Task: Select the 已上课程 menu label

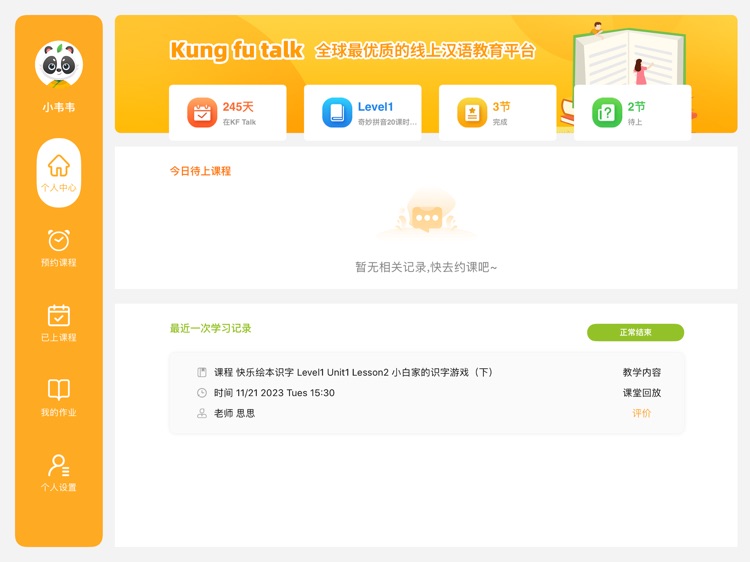Action: (59, 337)
